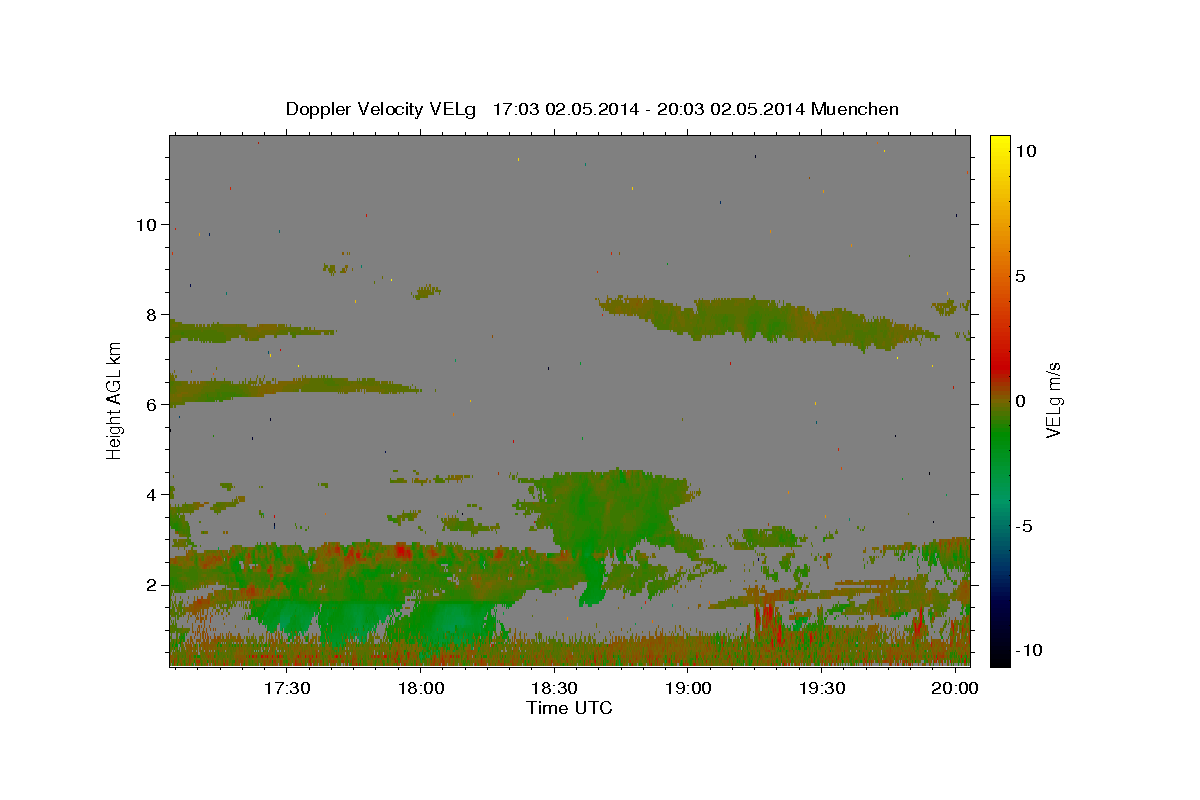Click the colorbar value -5
This screenshot has height=800, width=1200.
[1023, 526]
